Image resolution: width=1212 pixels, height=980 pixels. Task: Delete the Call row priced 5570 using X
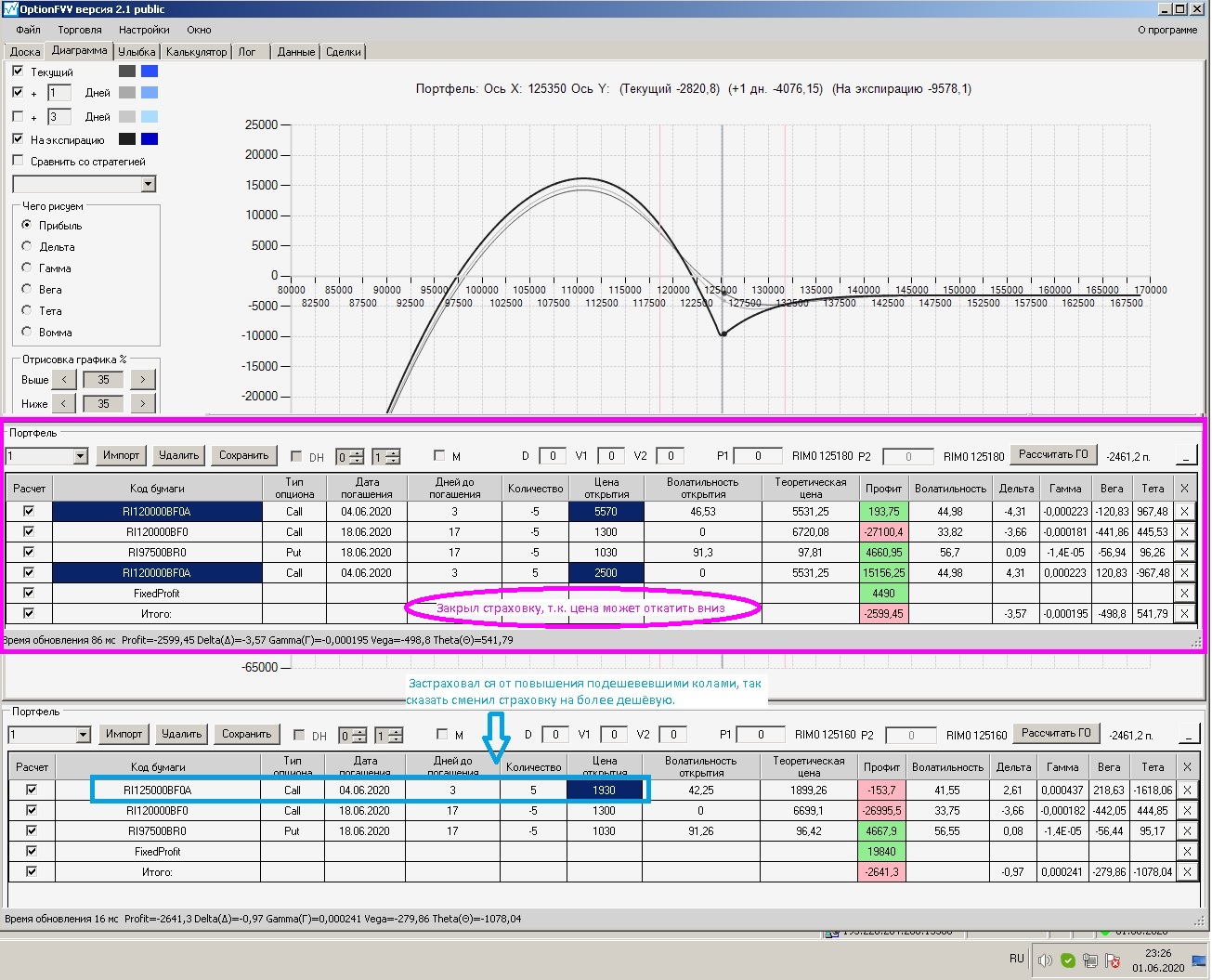[1184, 512]
